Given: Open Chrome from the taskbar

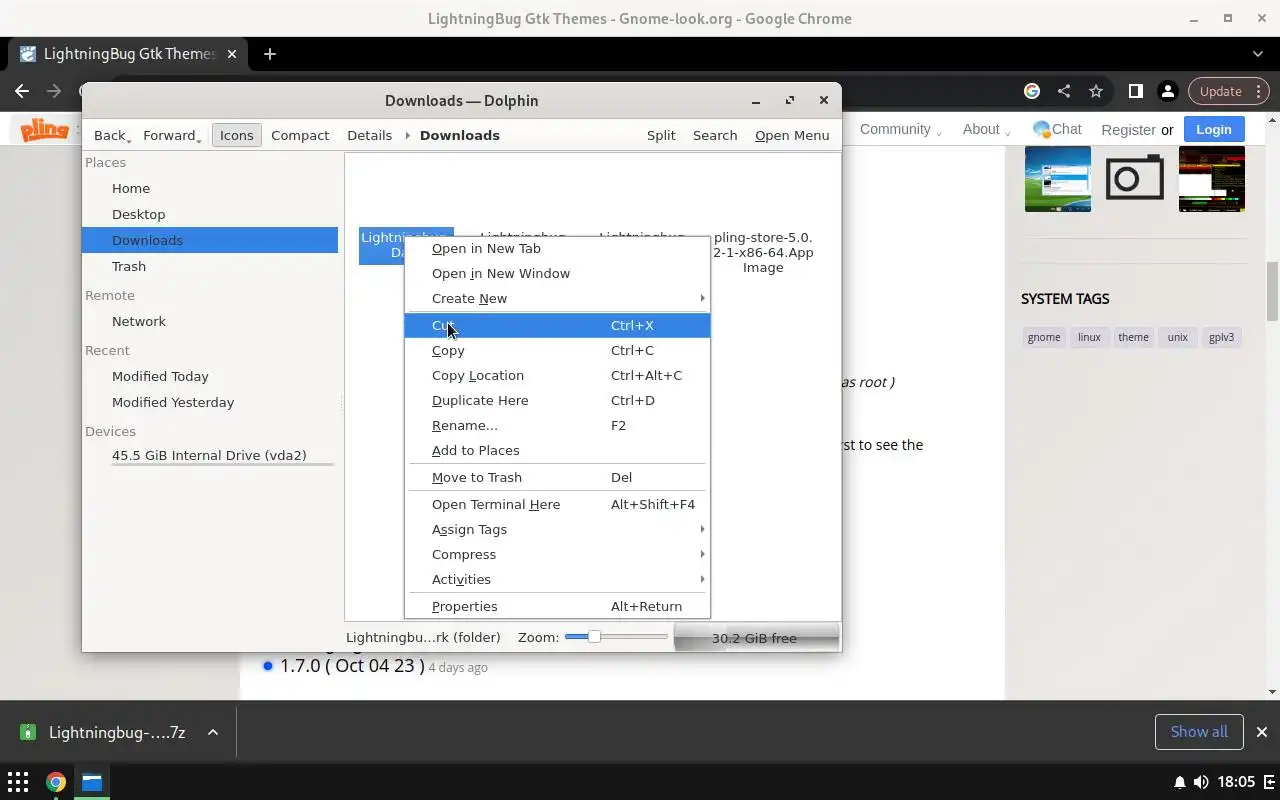Looking at the screenshot, I should (x=56, y=782).
